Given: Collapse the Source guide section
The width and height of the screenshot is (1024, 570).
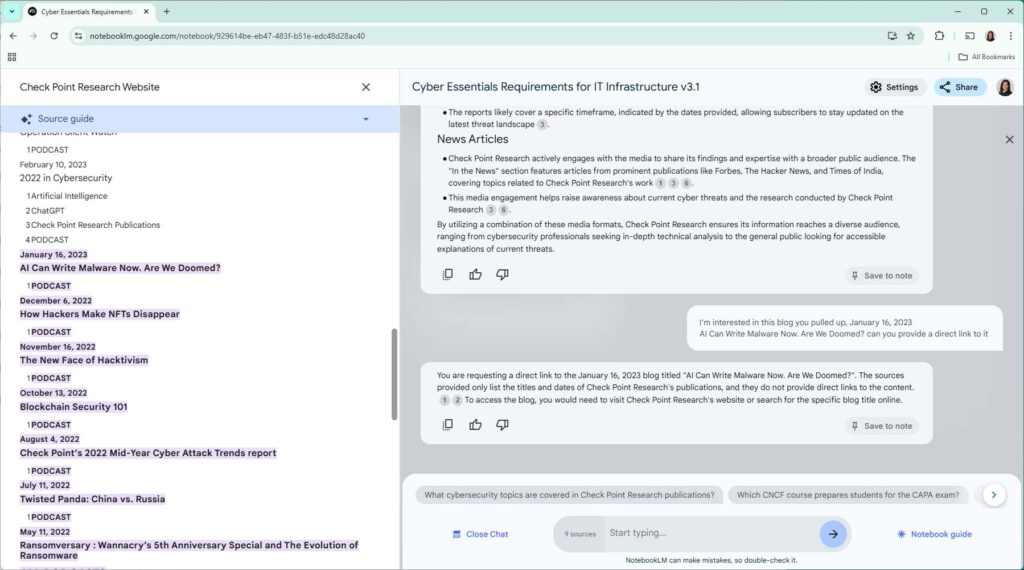Looking at the screenshot, I should (366, 119).
